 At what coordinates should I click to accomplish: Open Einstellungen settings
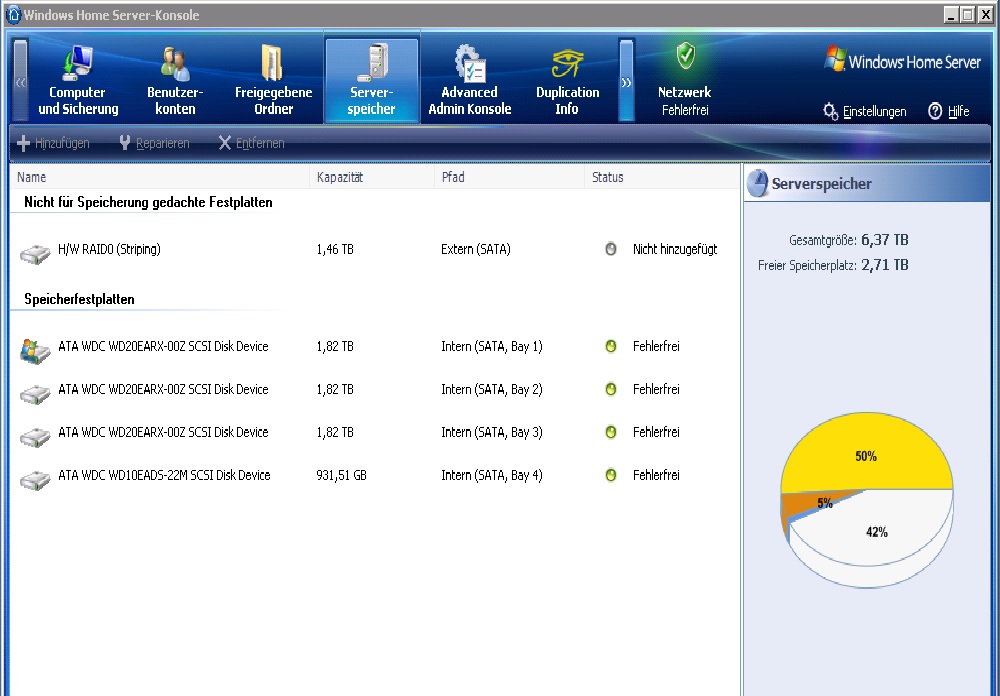pyautogui.click(x=865, y=111)
